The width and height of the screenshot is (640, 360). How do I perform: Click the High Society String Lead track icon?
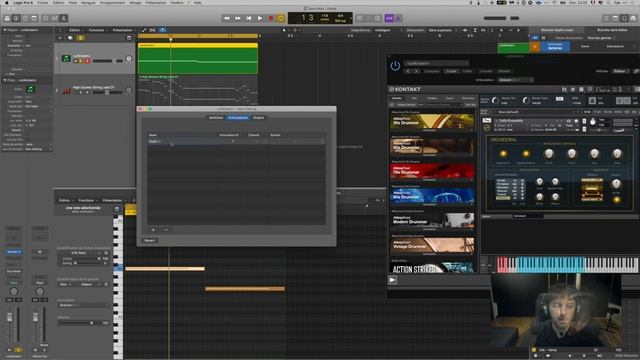pyautogui.click(x=66, y=91)
